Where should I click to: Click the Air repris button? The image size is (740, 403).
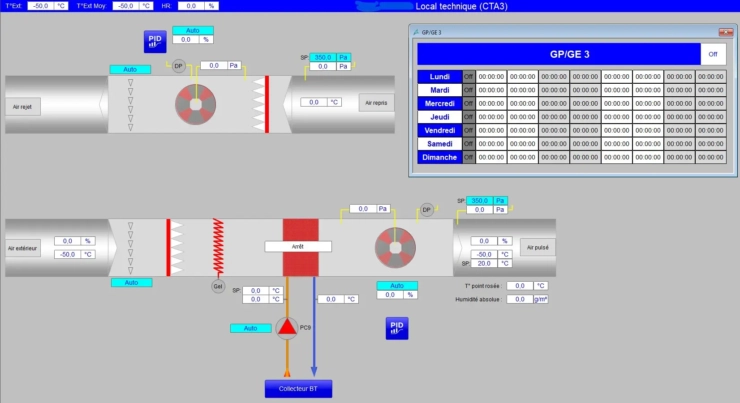(376, 103)
